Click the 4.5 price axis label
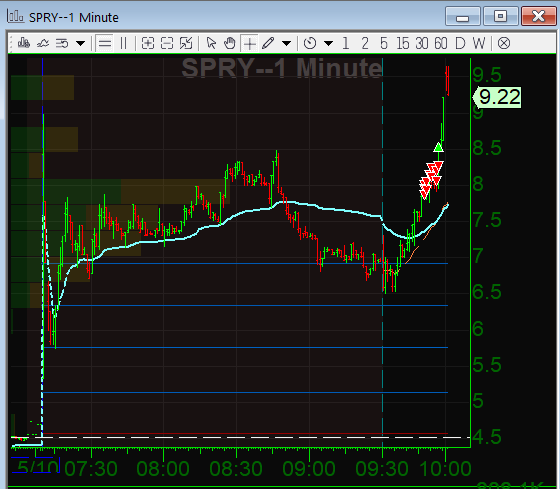Image resolution: width=560 pixels, height=489 pixels. (487, 437)
